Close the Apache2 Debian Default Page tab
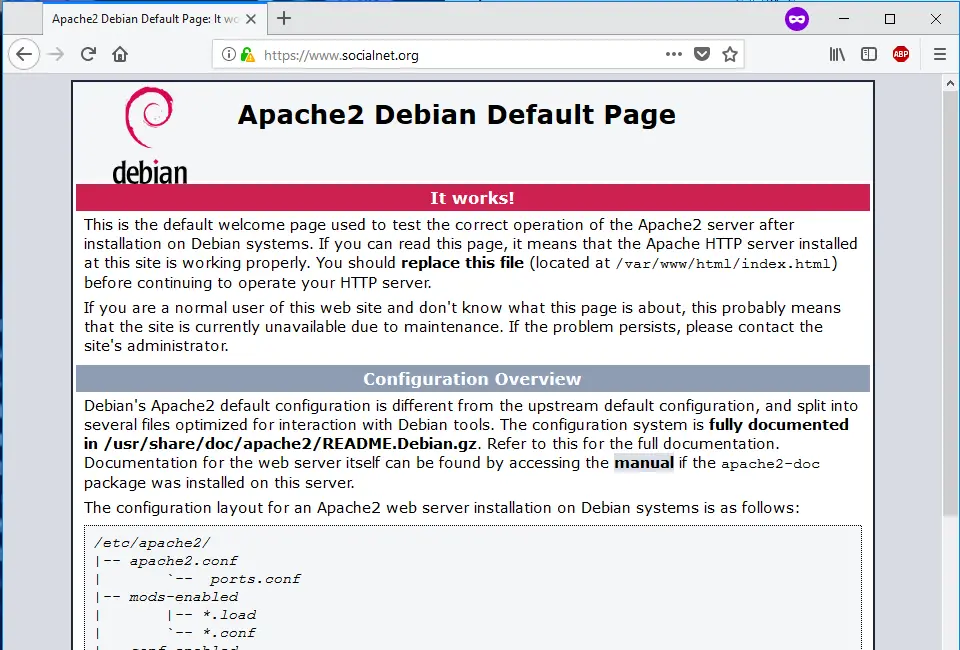Screen dimensions: 960x650 click(251, 19)
